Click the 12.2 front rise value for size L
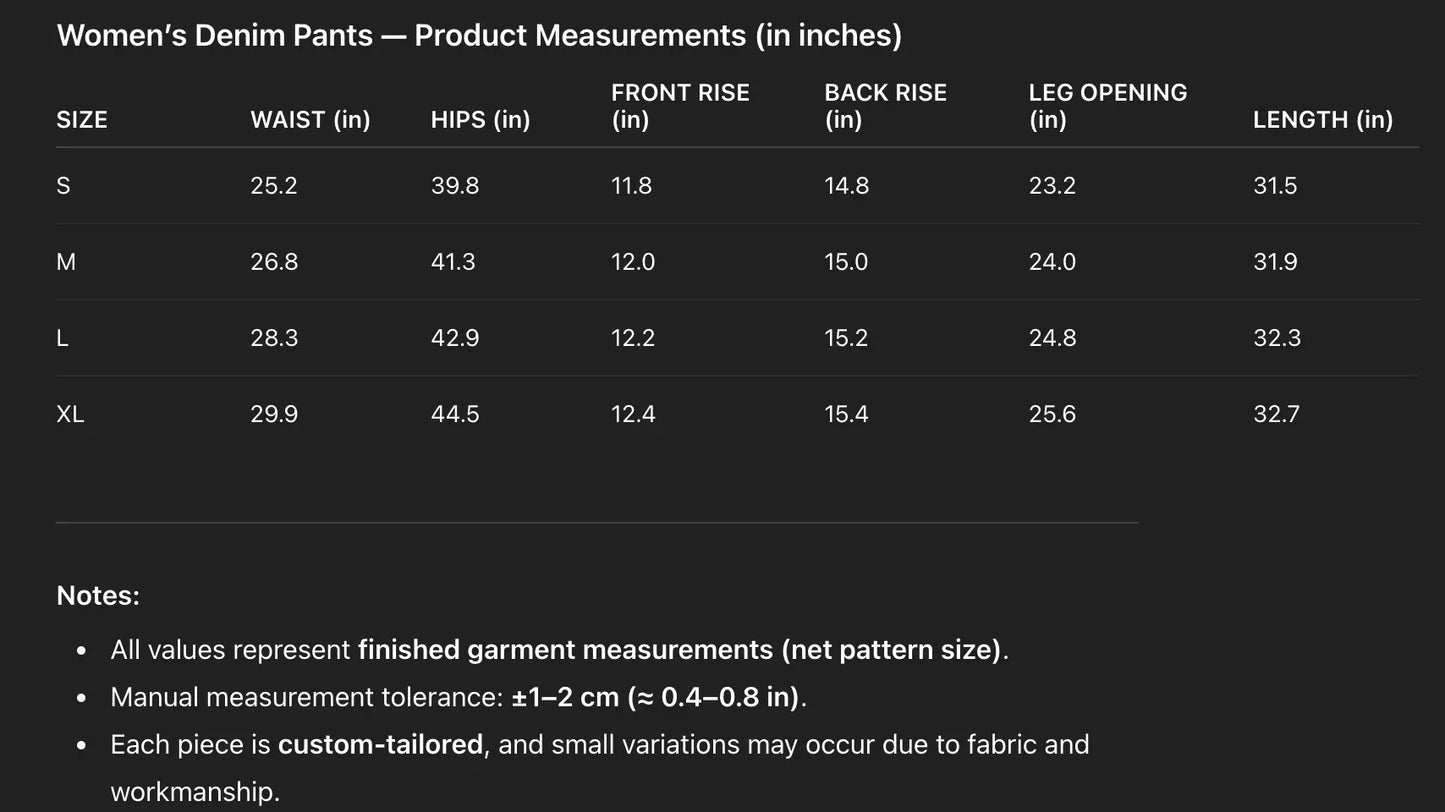 (x=633, y=338)
